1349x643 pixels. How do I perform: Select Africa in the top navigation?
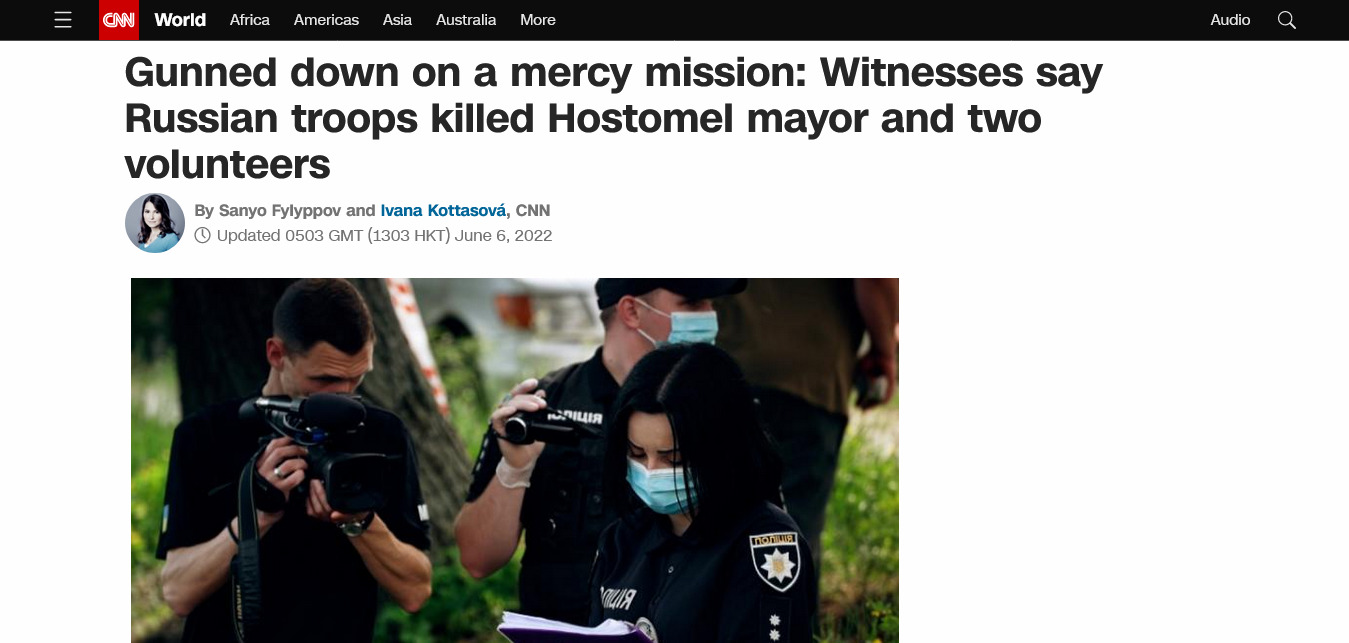[250, 20]
